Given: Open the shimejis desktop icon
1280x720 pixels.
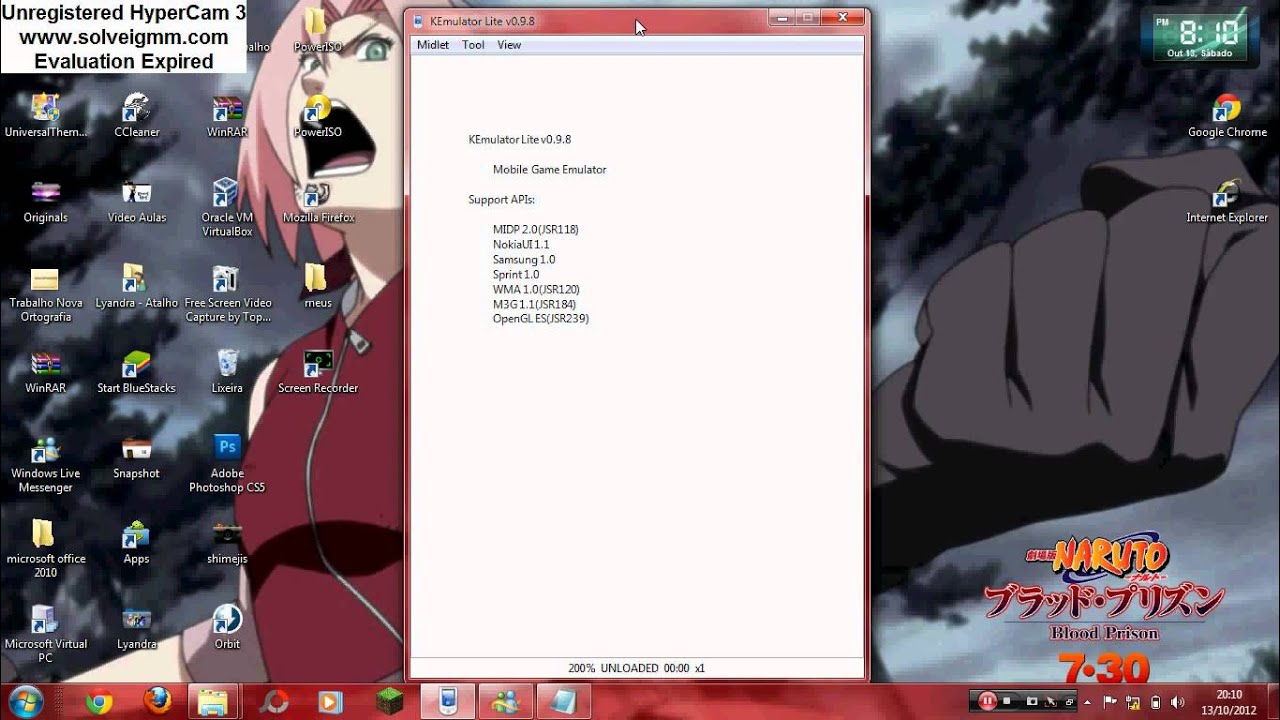Looking at the screenshot, I should click(x=227, y=543).
